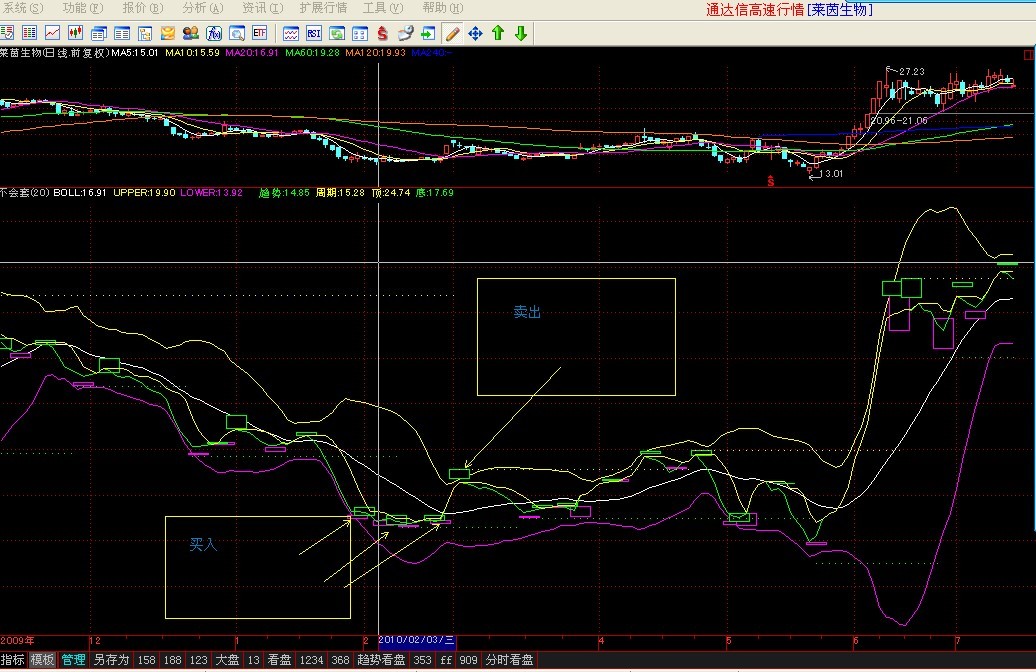Click the green up arrow icon
Viewport: 1036px width, 672px height.
point(498,33)
